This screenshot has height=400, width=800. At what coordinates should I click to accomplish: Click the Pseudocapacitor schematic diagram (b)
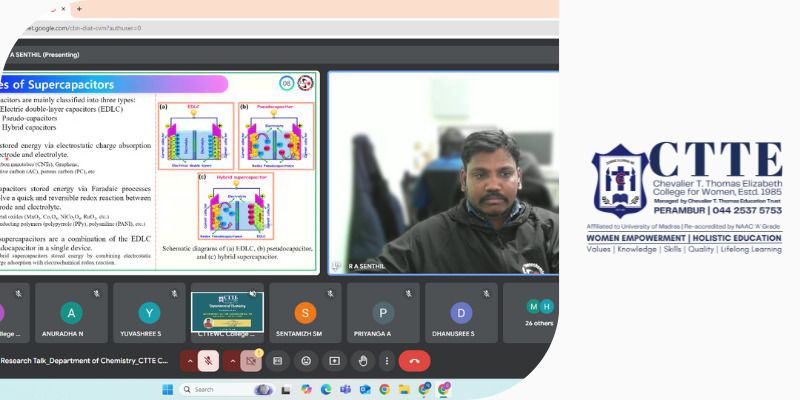click(276, 136)
